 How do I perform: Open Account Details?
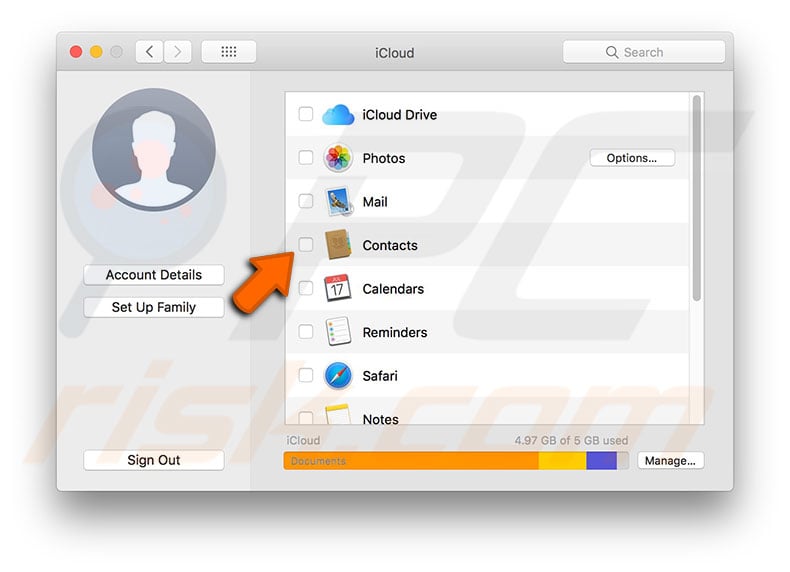pos(154,275)
